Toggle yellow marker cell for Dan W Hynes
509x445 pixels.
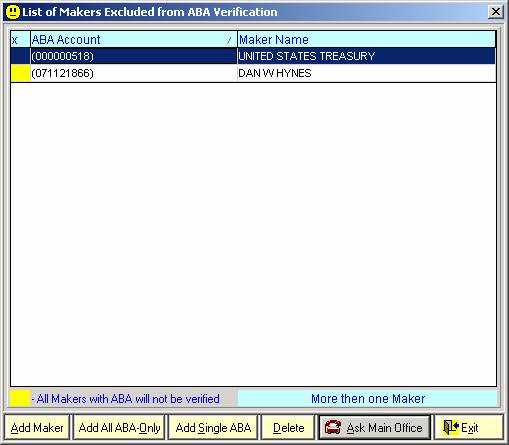point(20,73)
